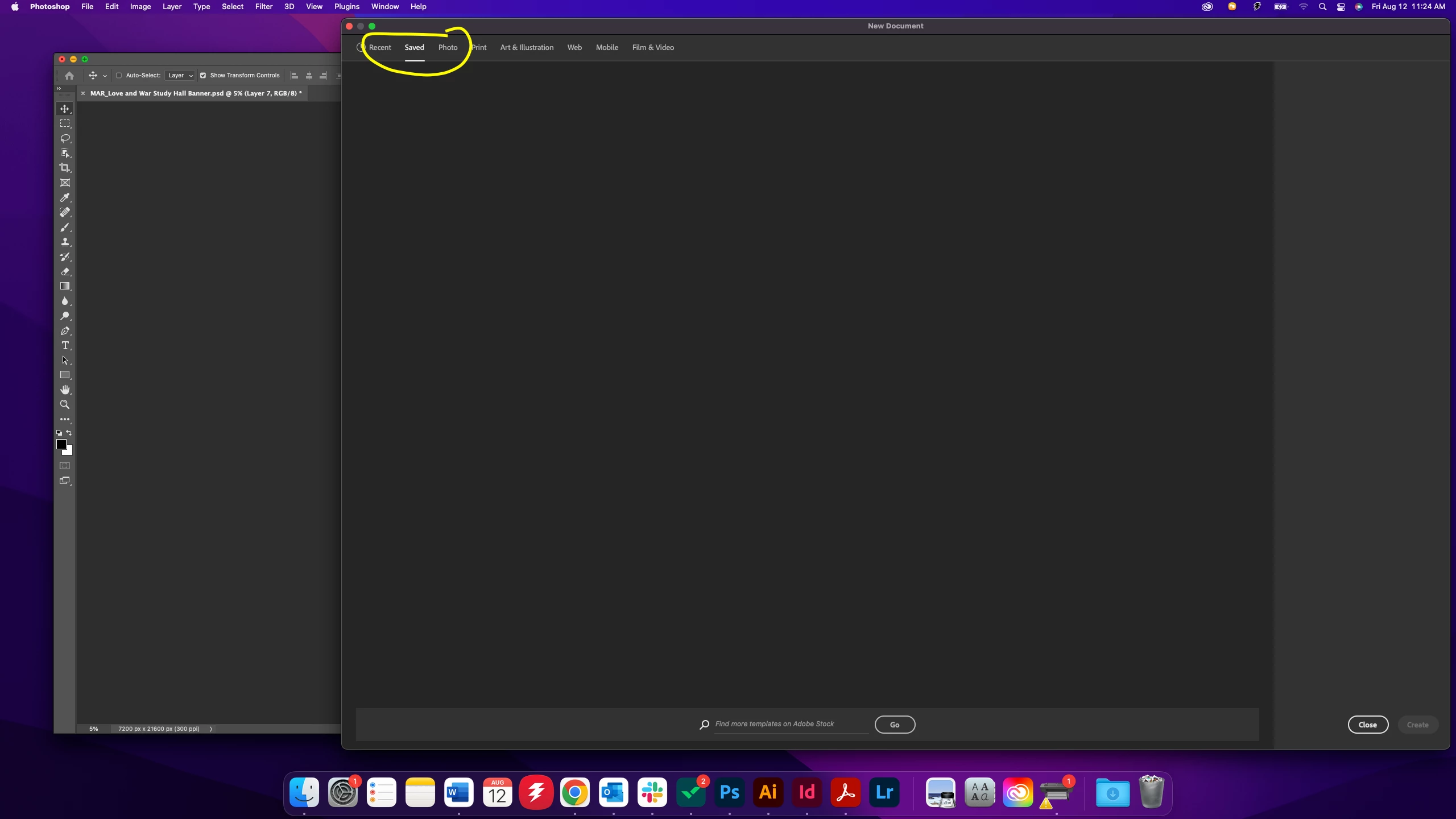This screenshot has width=1456, height=819.
Task: Enable the Auto-Select checkbox
Action: click(x=119, y=75)
